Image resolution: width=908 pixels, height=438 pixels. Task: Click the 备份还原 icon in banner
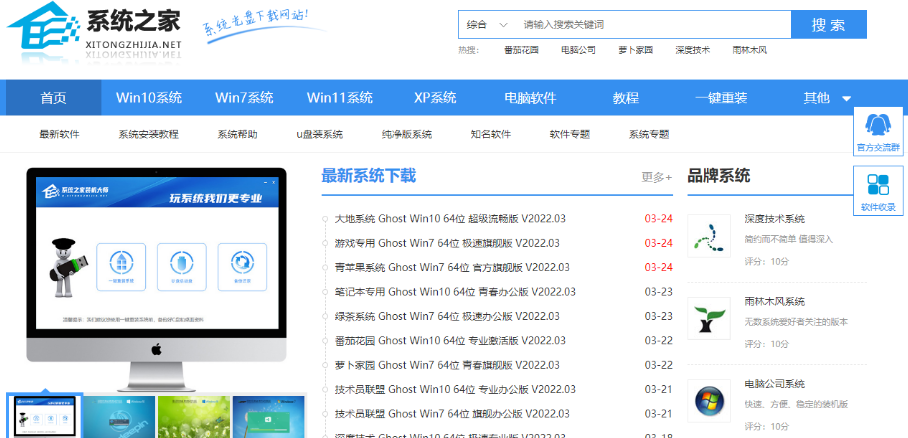tap(242, 267)
